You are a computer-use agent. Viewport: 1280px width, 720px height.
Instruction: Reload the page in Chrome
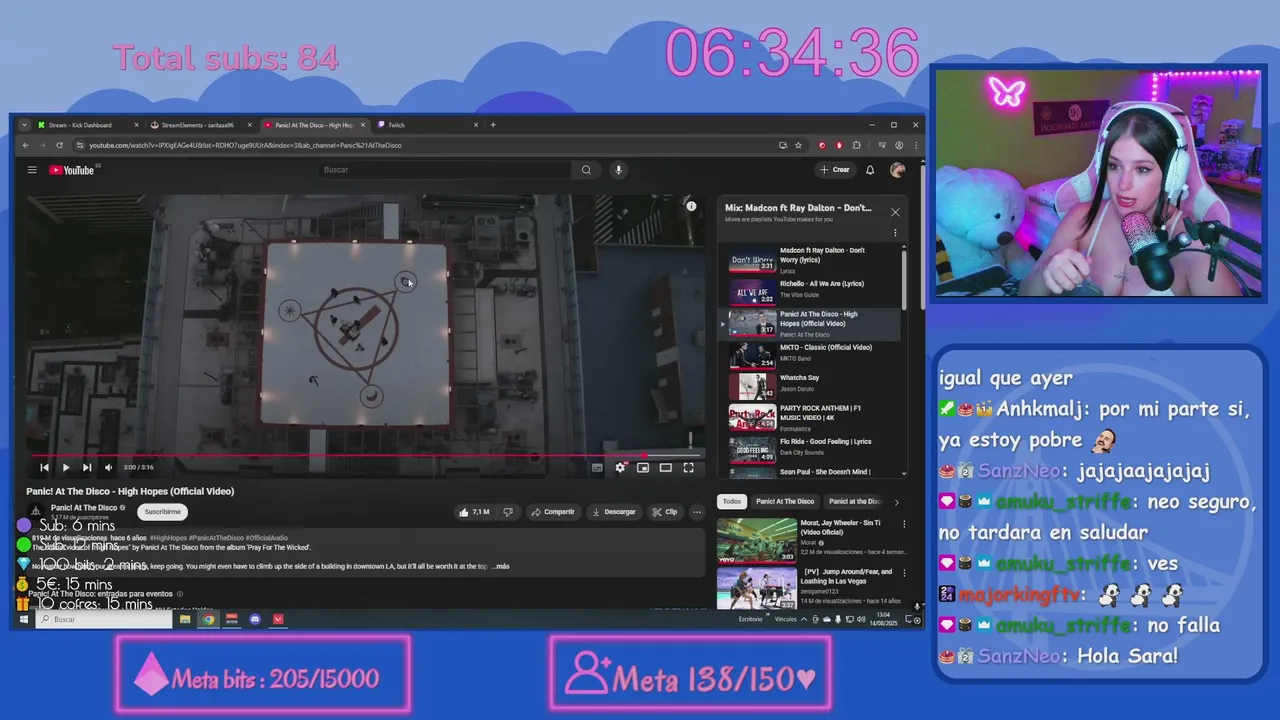(x=57, y=145)
